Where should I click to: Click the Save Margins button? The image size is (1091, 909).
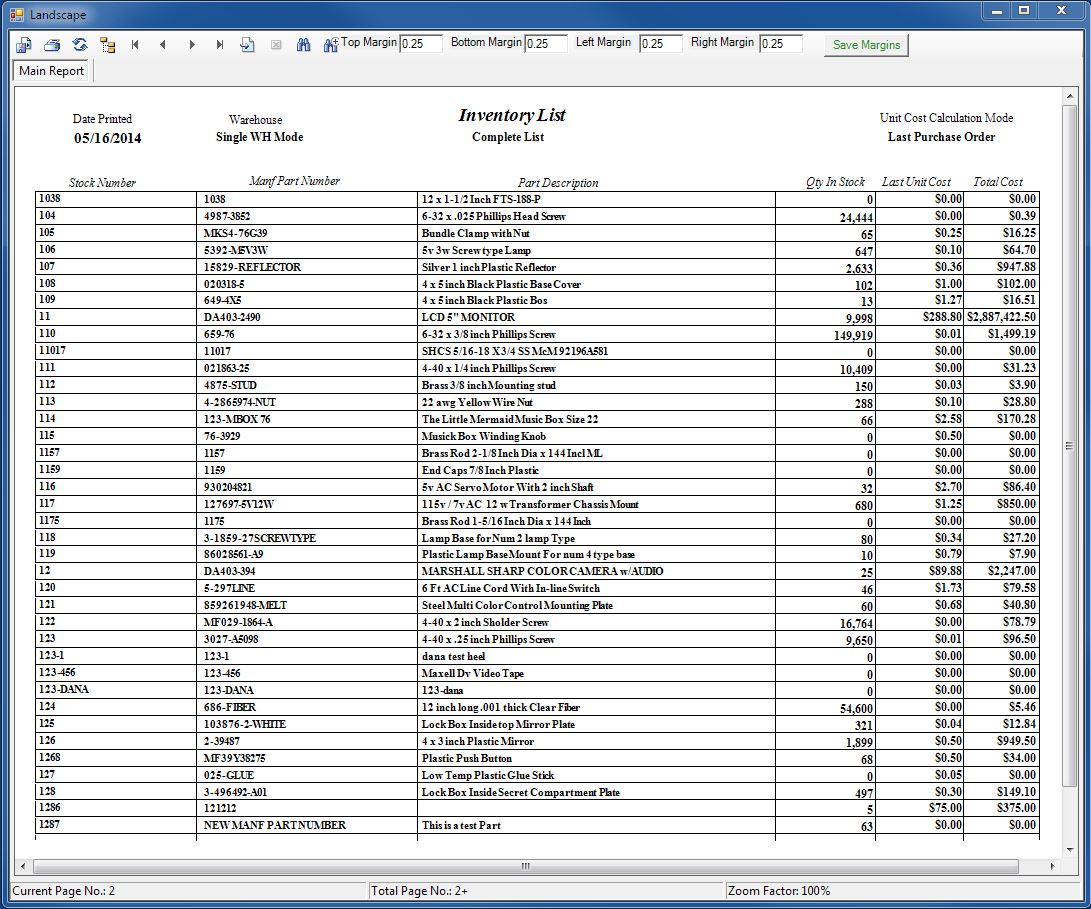coord(866,45)
